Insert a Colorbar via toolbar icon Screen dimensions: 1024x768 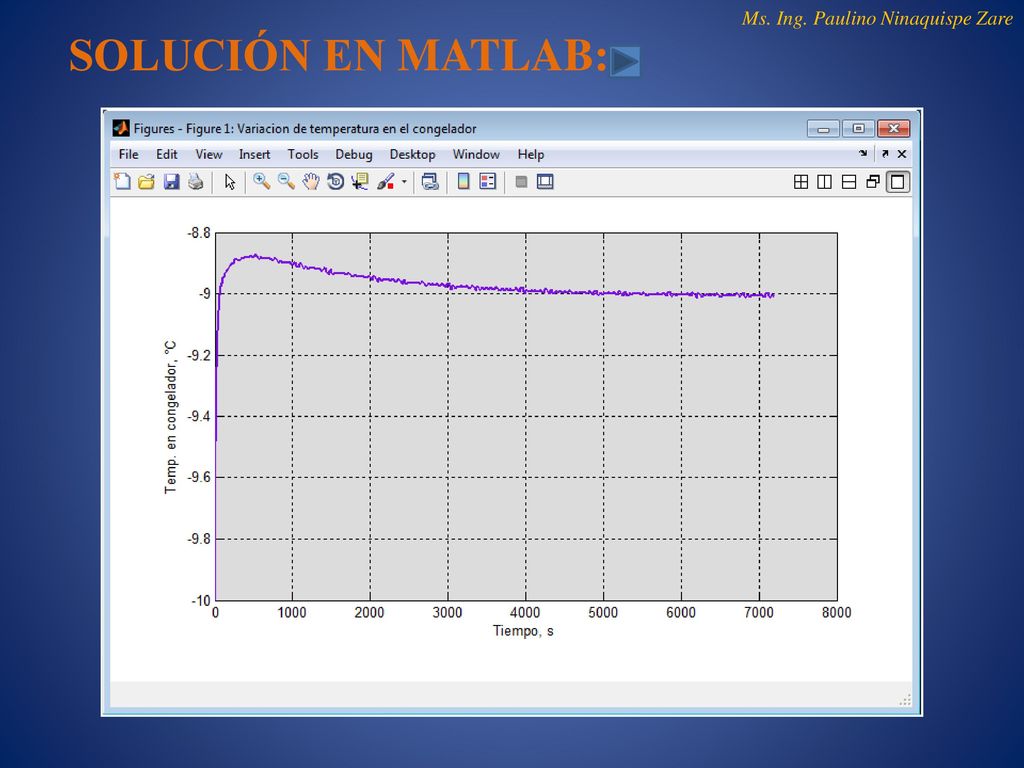(x=464, y=182)
